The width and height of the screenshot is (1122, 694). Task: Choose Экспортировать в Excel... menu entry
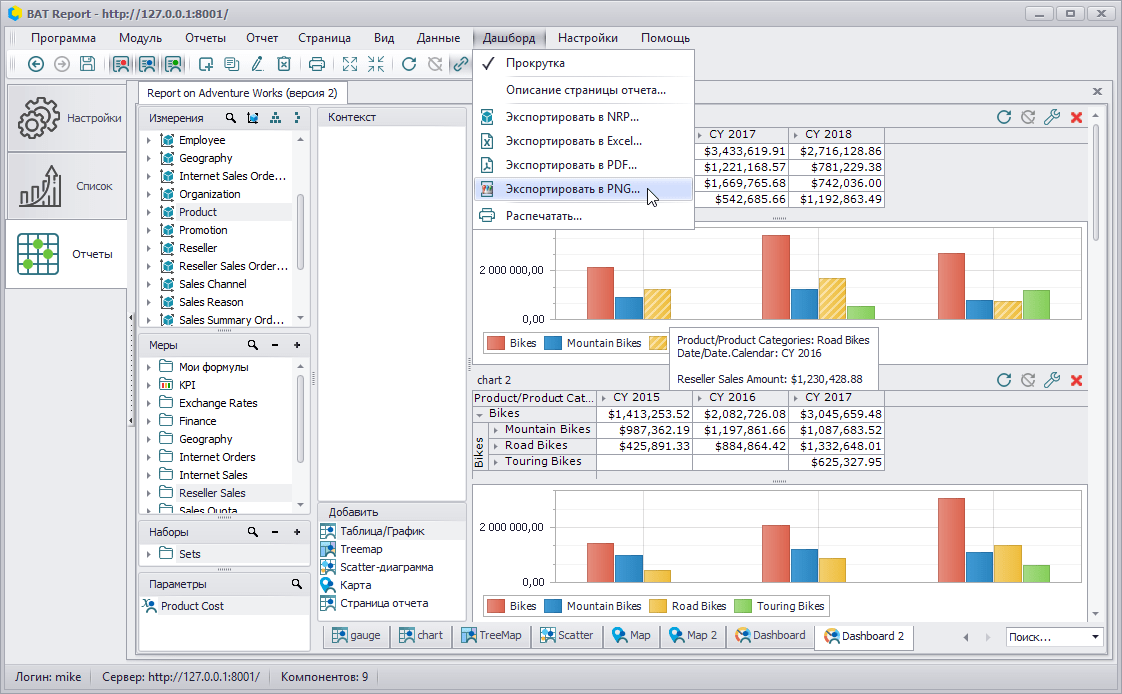(583, 141)
